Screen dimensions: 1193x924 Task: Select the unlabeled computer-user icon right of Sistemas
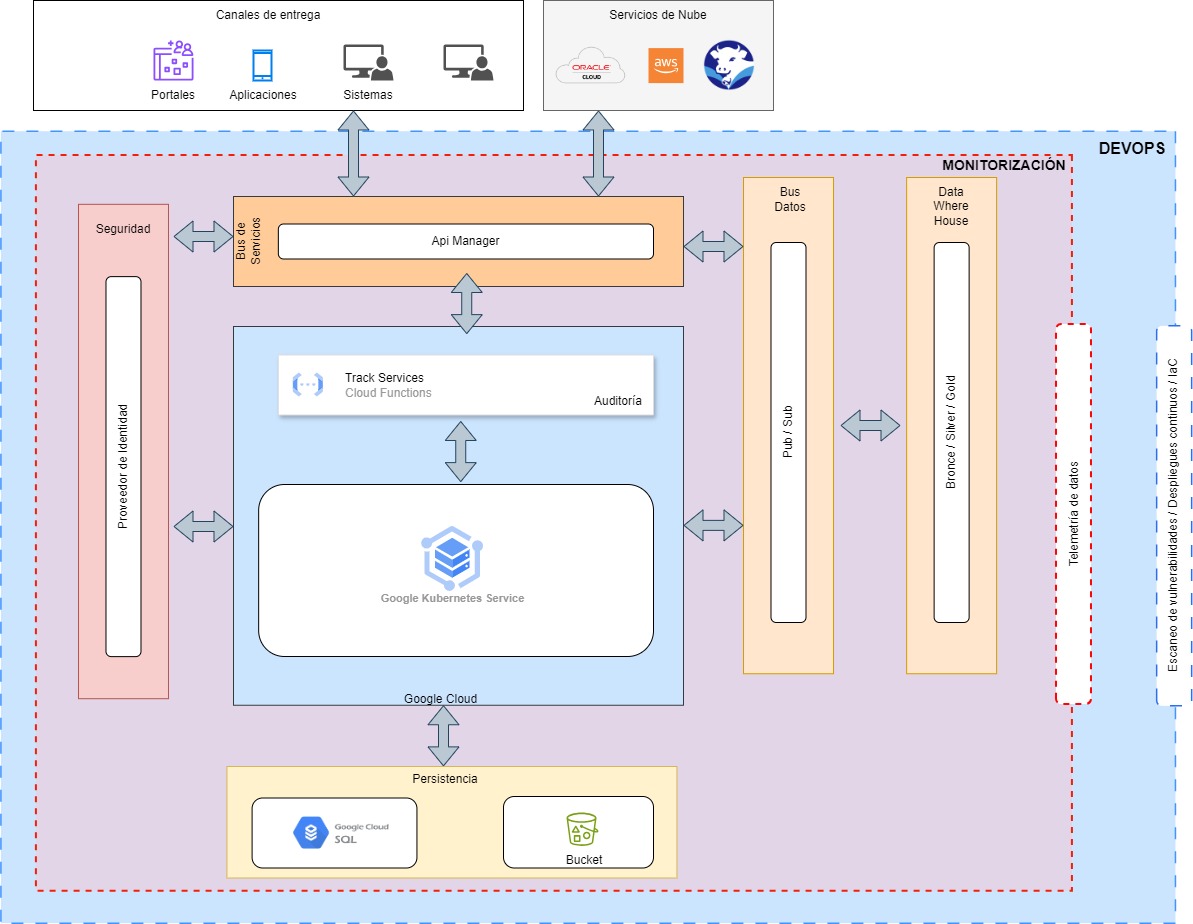(x=469, y=62)
